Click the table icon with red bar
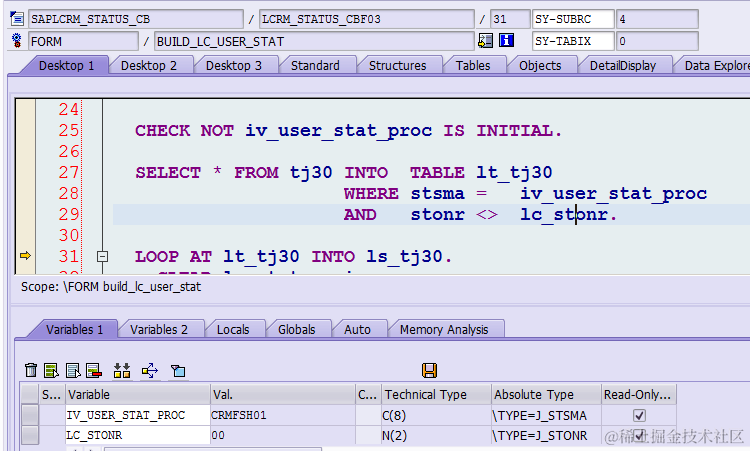Screen dimensions: 750x451 [x=94, y=370]
